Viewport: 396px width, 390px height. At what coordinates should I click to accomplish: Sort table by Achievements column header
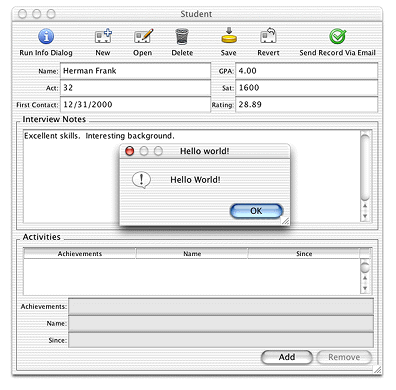coord(80,254)
